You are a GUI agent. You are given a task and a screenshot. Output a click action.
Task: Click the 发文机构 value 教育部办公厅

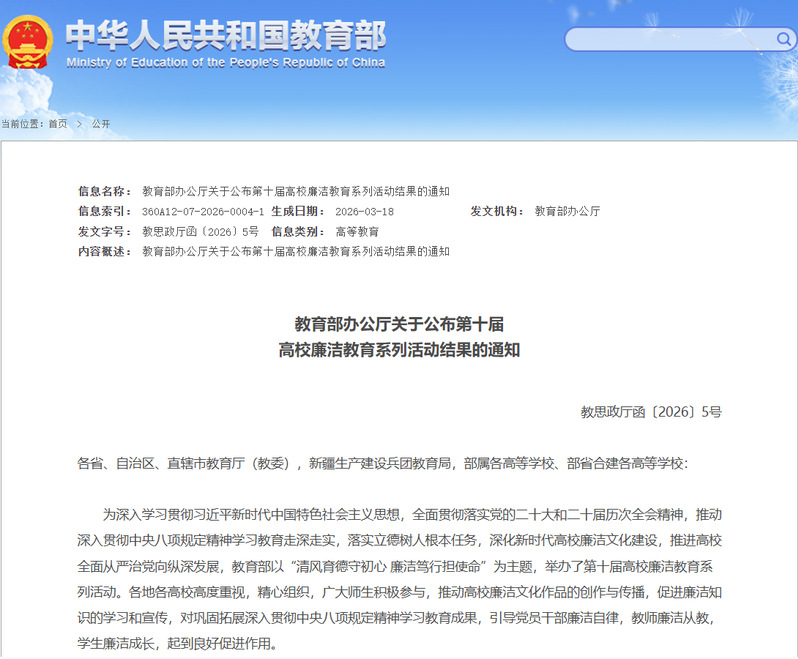click(567, 211)
